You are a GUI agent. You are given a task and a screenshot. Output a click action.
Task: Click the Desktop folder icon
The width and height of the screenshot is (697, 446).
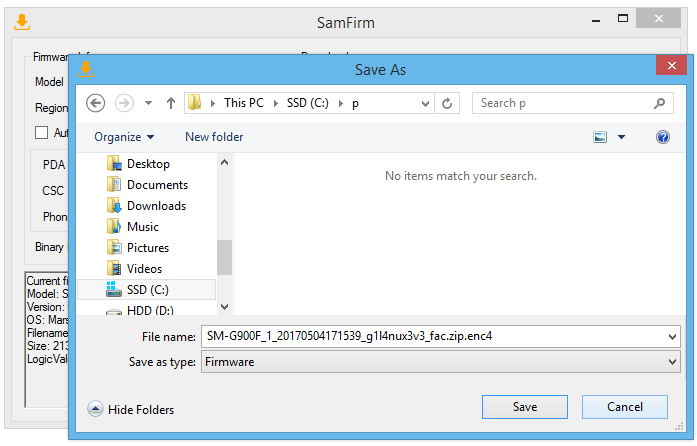point(114,163)
